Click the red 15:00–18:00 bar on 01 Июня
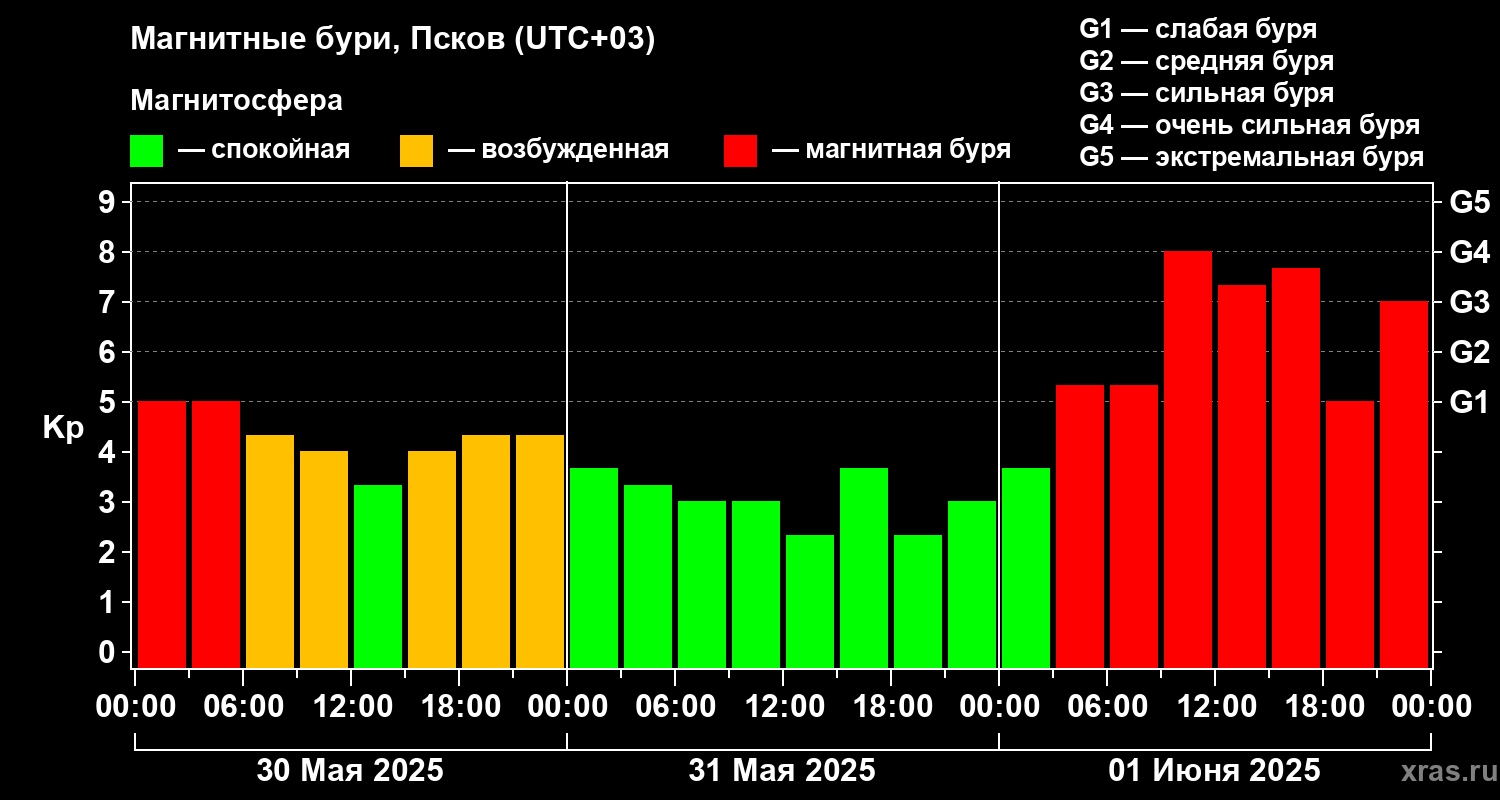 1296,468
